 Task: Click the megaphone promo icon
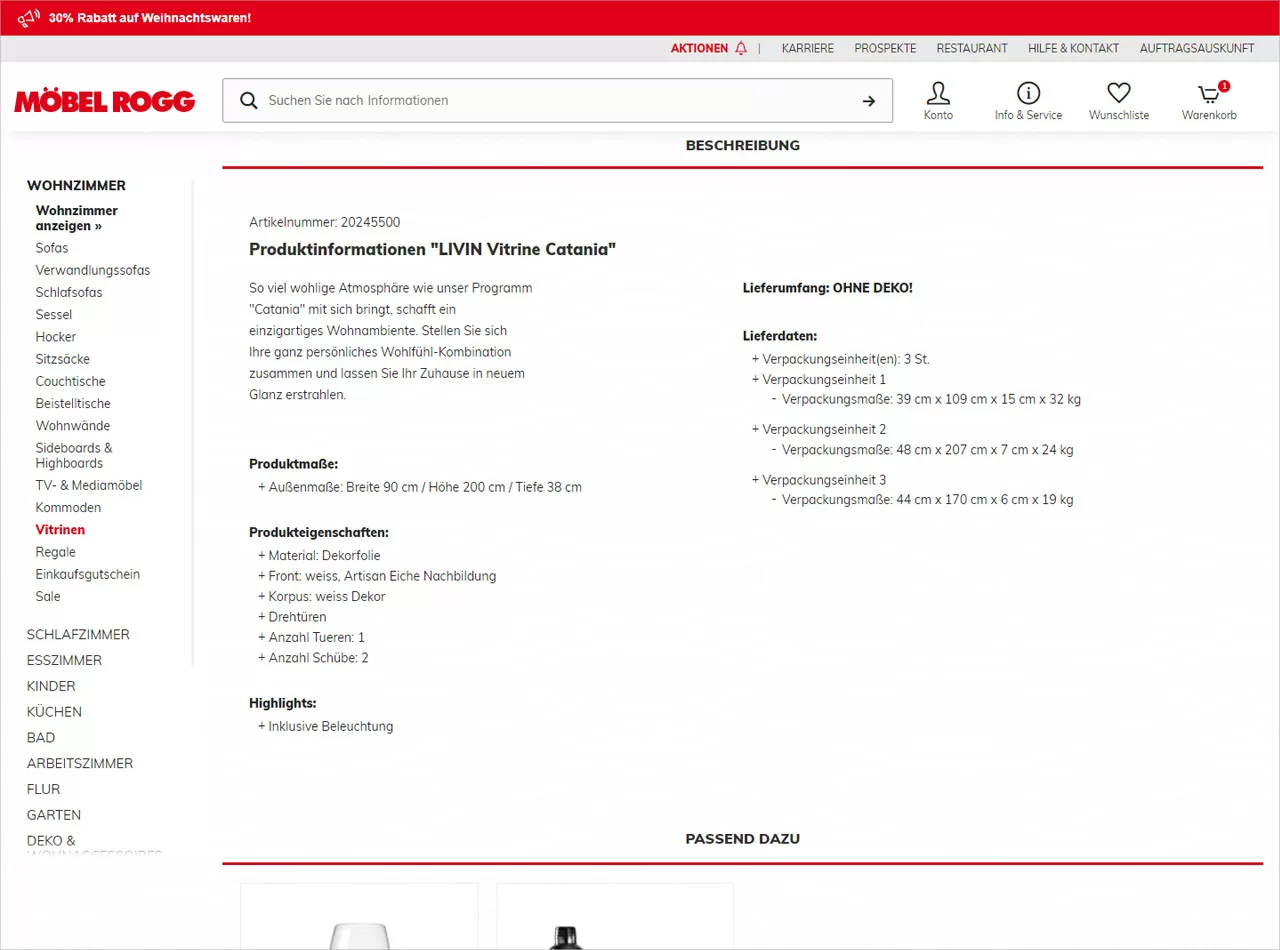coord(29,17)
